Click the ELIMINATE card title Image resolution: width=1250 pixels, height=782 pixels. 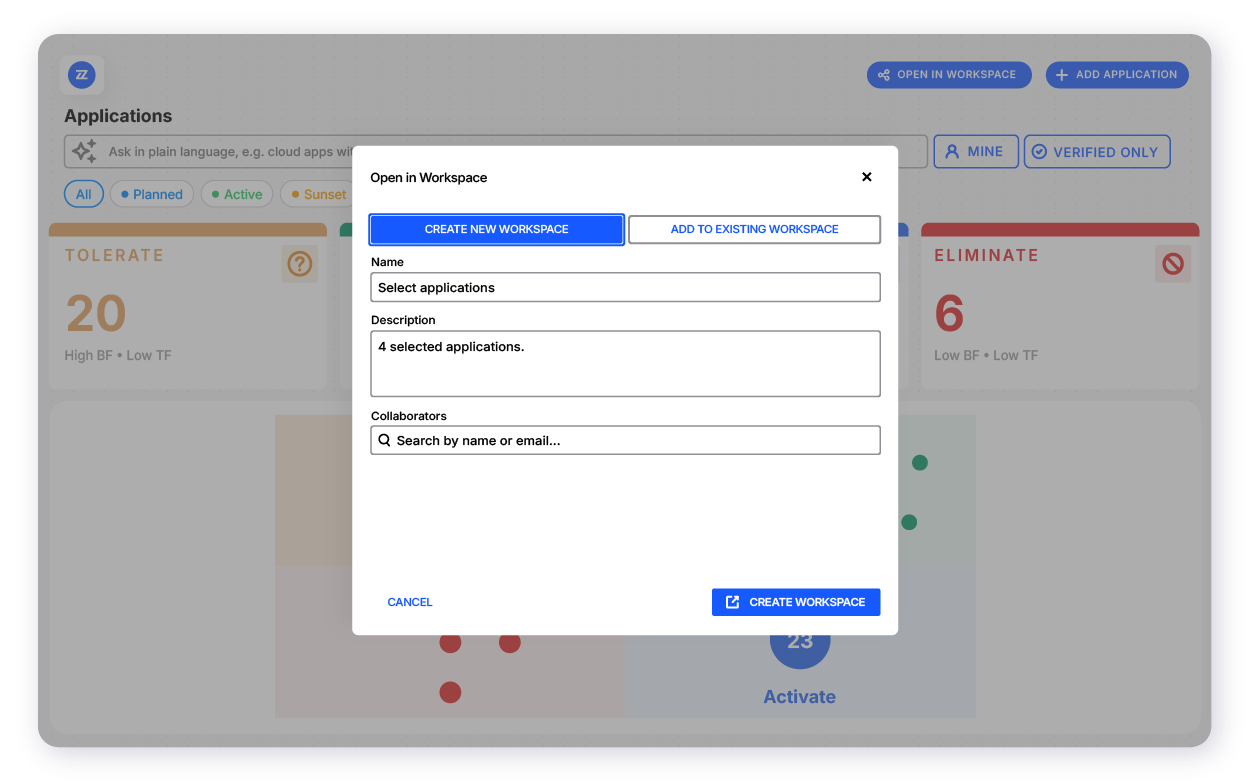(986, 255)
